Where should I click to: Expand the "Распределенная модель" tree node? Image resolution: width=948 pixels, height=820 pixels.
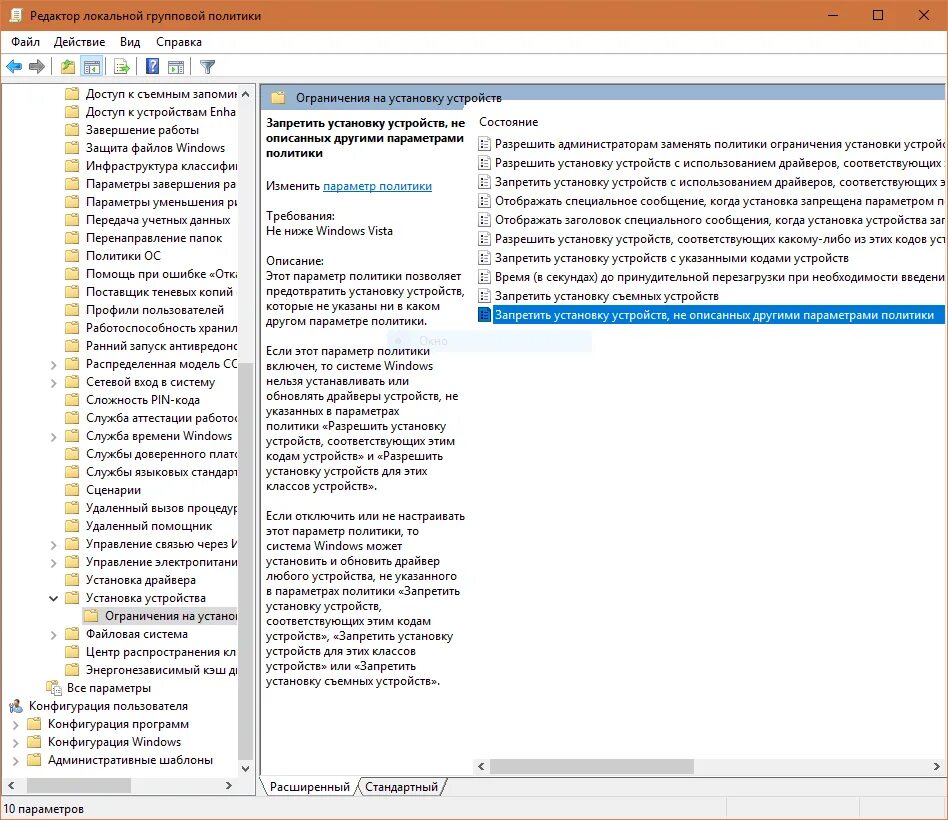[53, 365]
